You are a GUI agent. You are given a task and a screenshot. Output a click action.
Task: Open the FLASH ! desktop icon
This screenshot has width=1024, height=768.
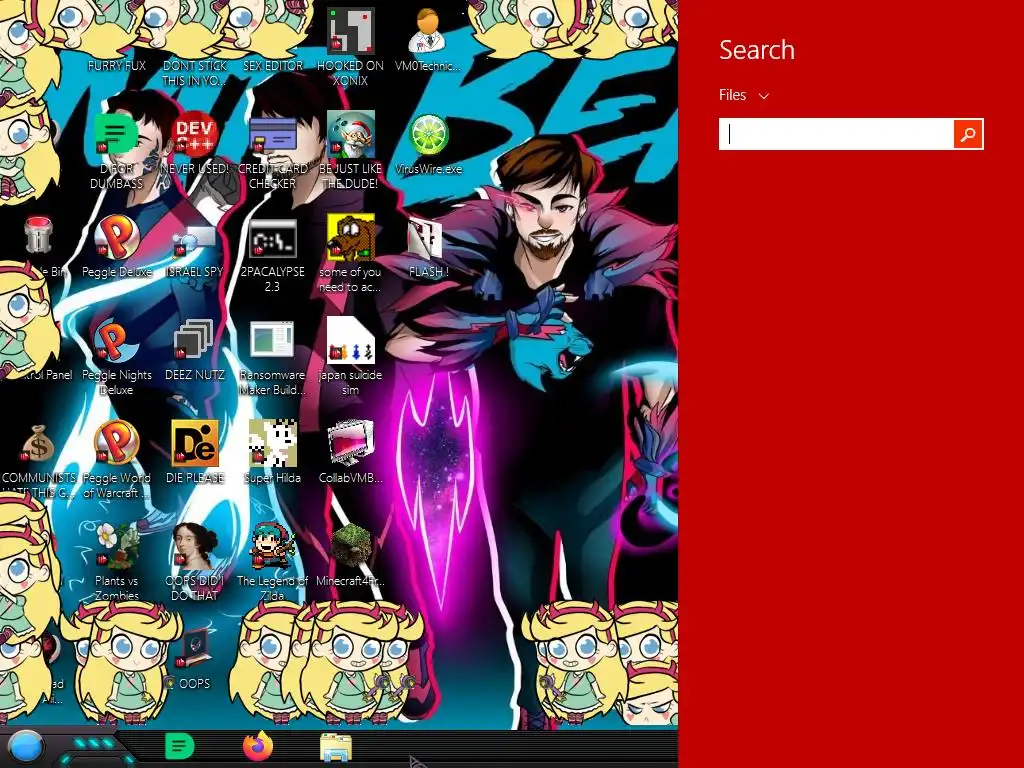[425, 238]
